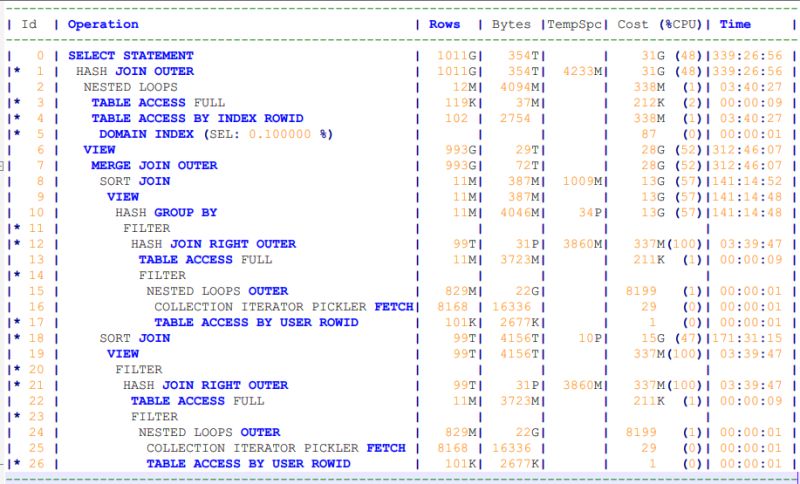Click the Operation column header

103,24
